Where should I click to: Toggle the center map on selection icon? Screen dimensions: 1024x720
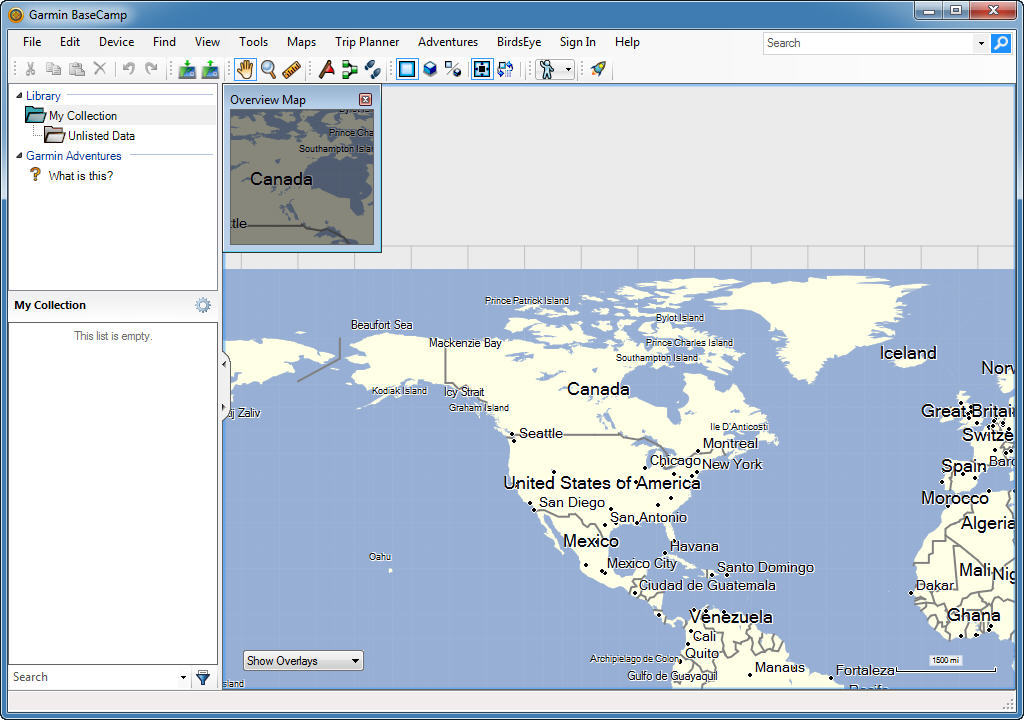pos(482,69)
